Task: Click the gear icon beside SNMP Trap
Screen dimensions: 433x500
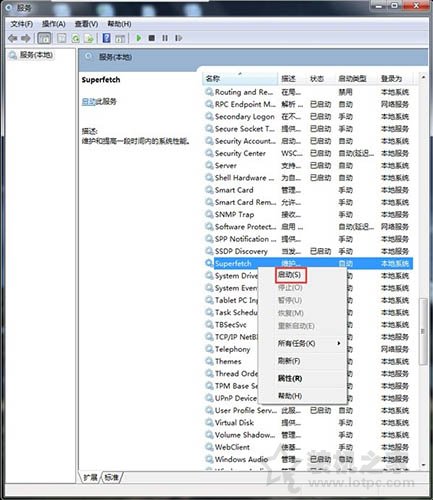Action: (x=209, y=214)
